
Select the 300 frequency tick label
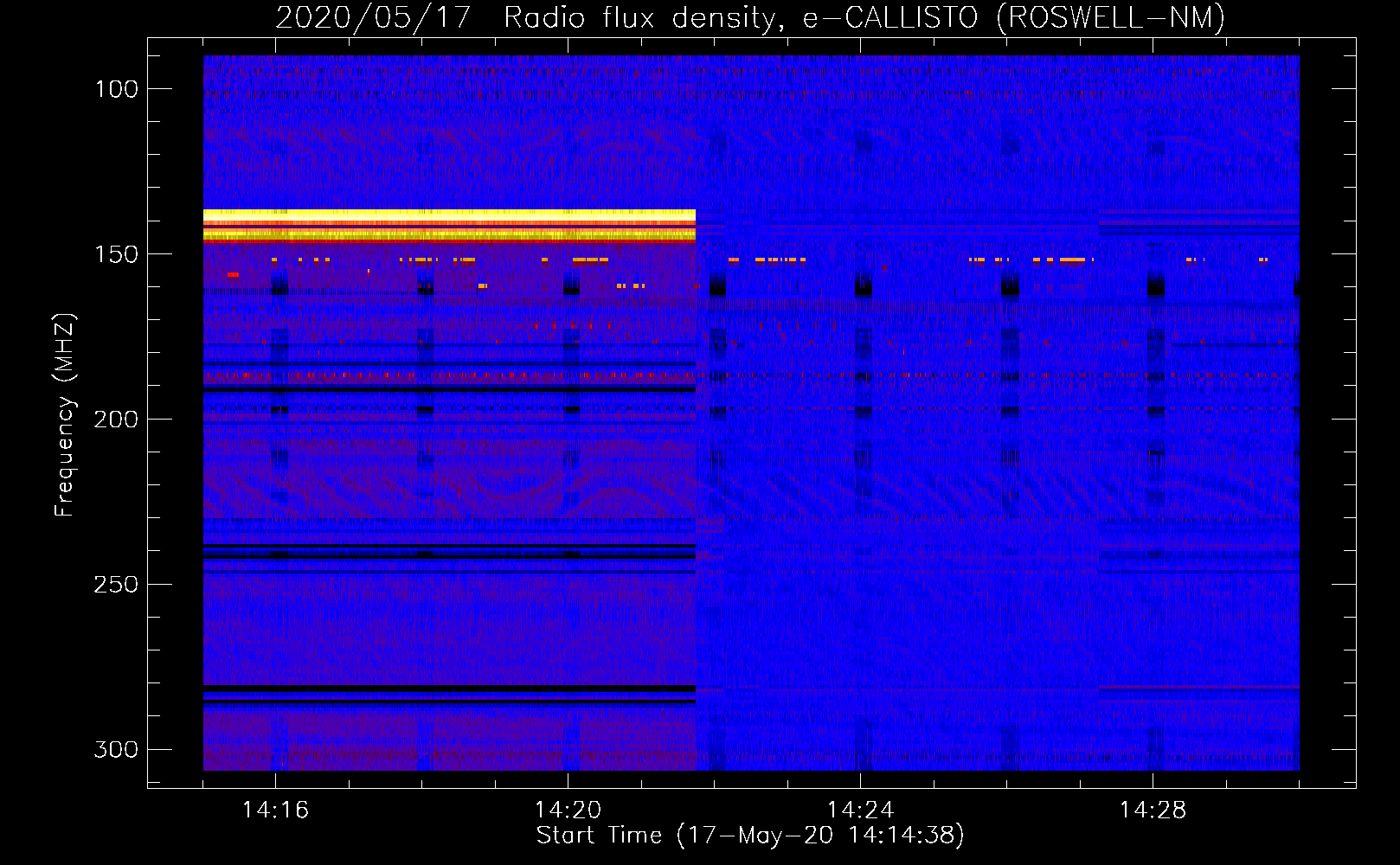point(116,749)
